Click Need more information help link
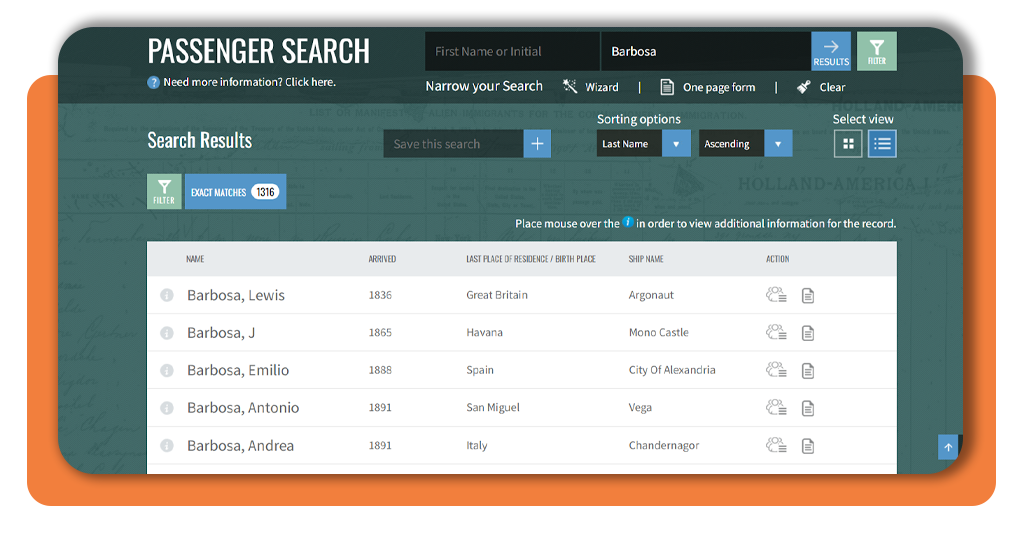 point(249,82)
